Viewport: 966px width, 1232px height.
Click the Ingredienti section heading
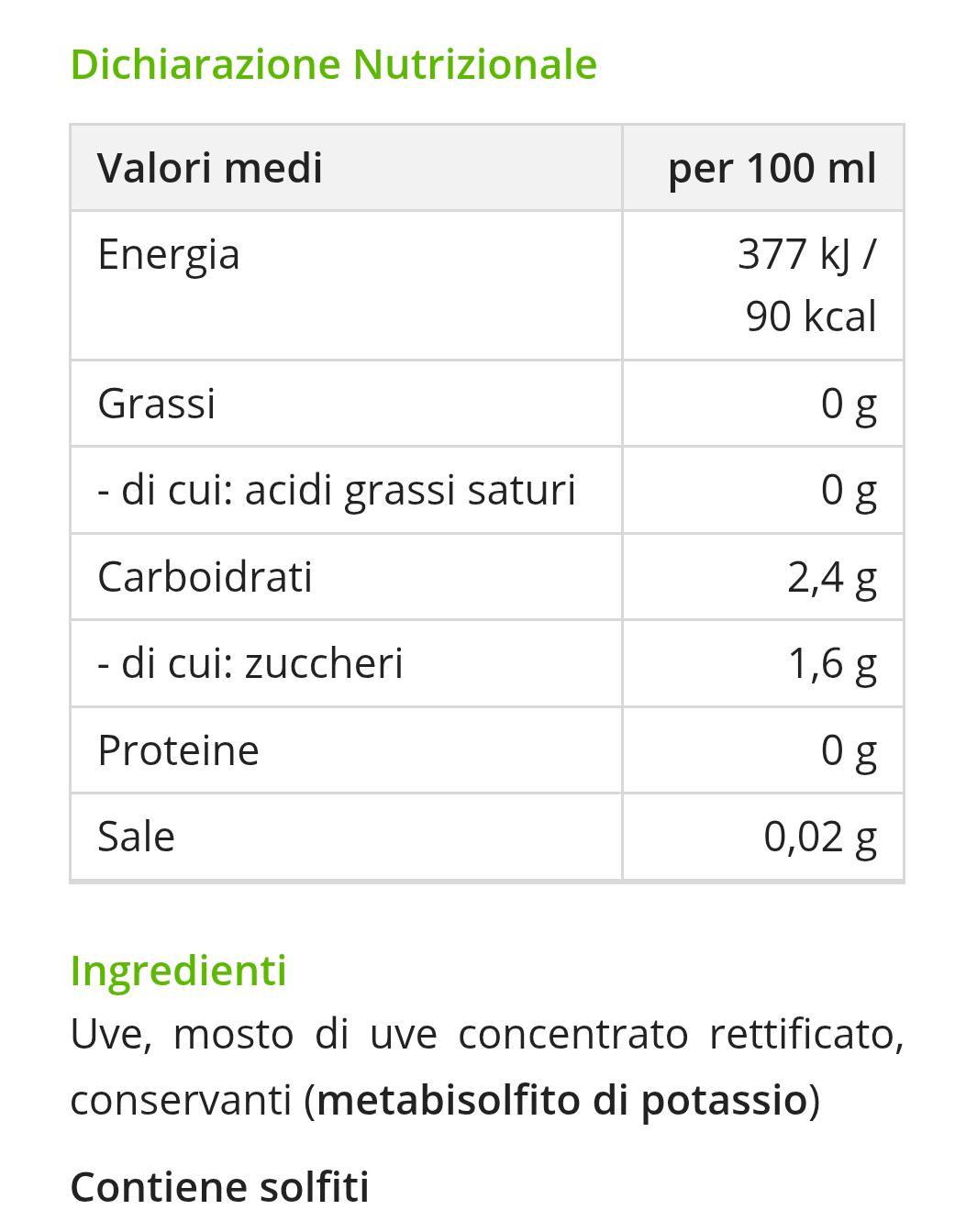(x=179, y=971)
